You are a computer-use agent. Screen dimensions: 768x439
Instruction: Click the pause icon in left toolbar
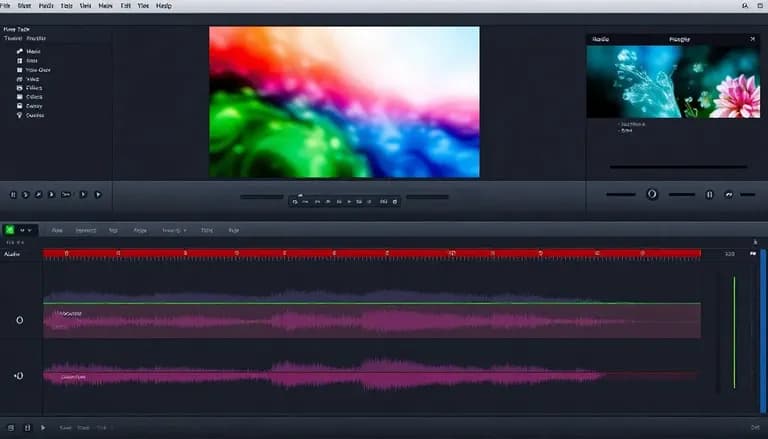pos(13,195)
